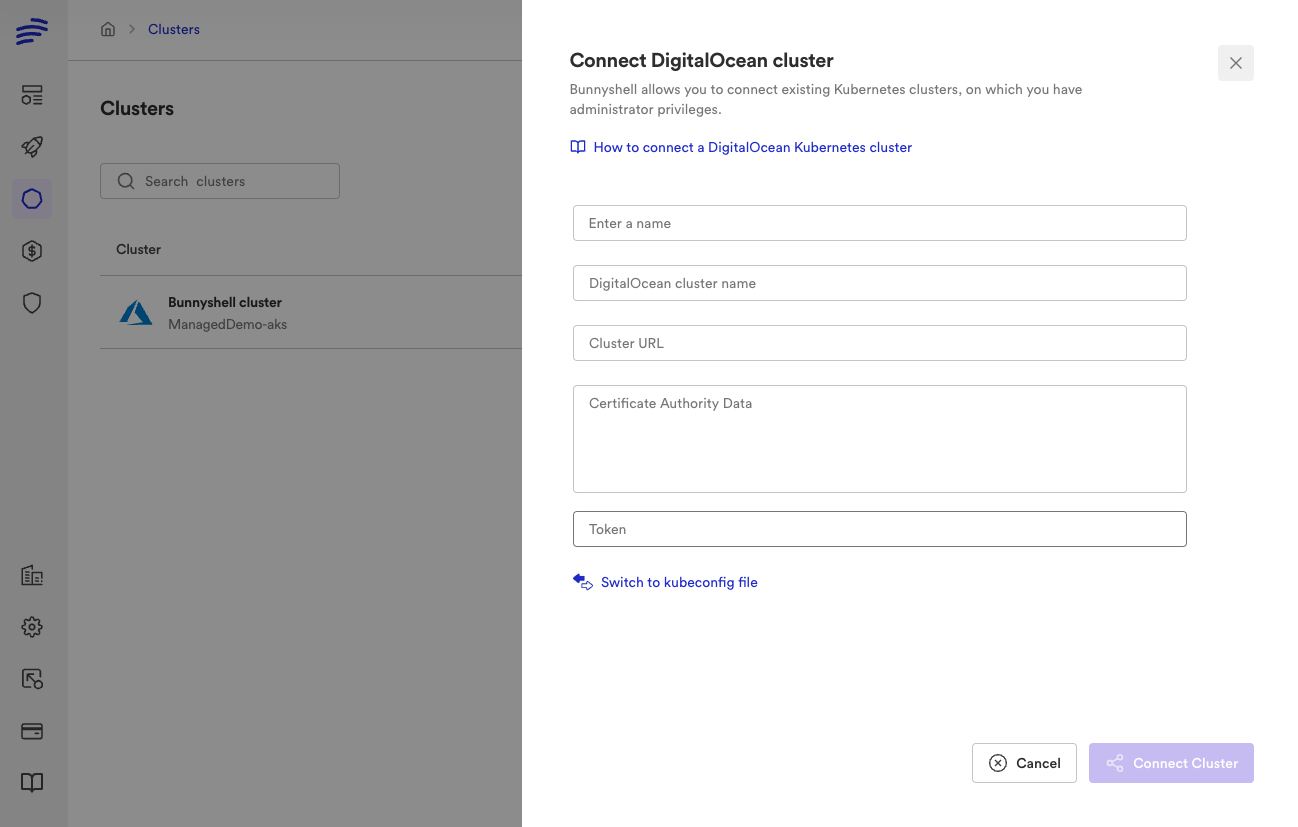Select the hexagon clusters sidebar icon
Viewport: 1298px width, 827px height.
click(x=32, y=199)
